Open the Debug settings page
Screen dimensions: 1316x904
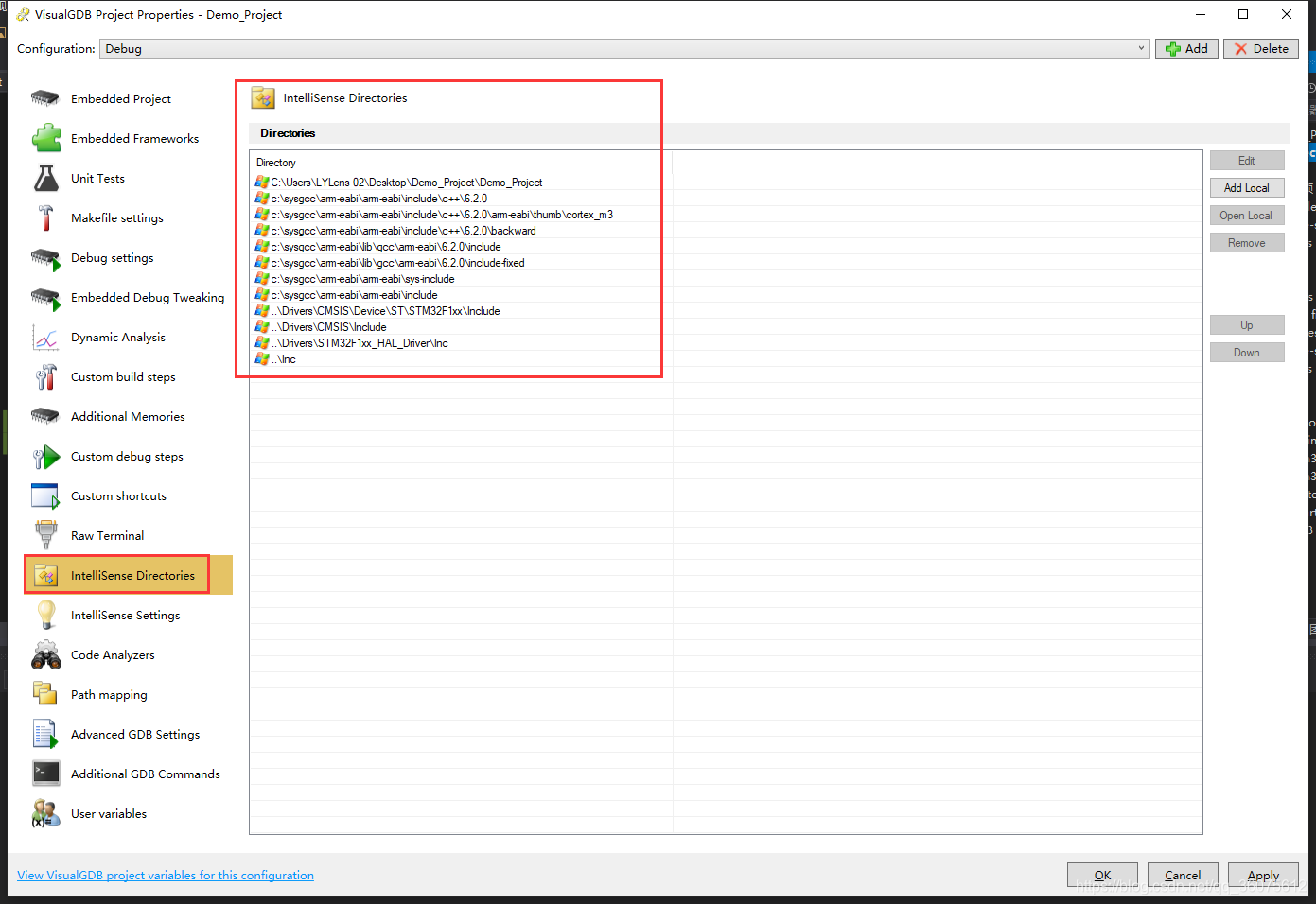tap(112, 257)
